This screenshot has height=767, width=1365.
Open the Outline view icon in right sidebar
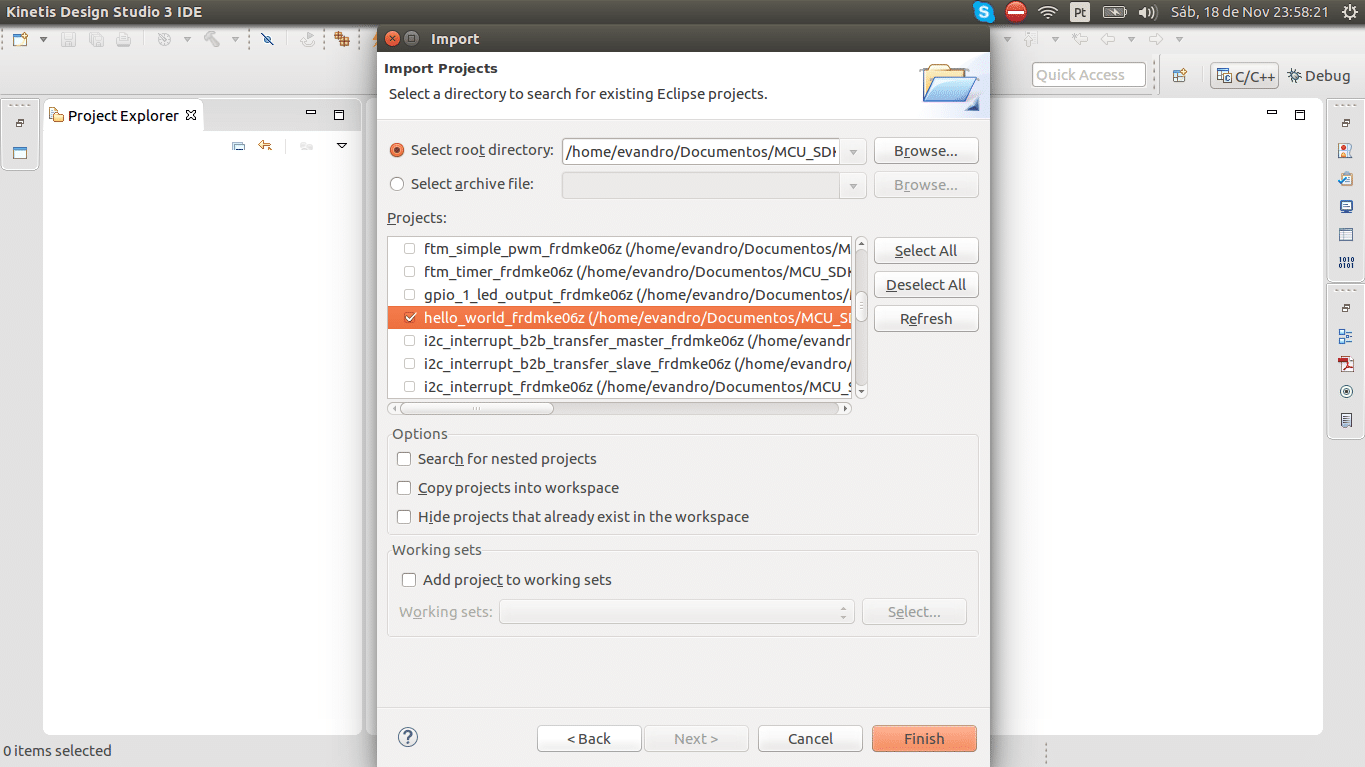tap(1346, 336)
